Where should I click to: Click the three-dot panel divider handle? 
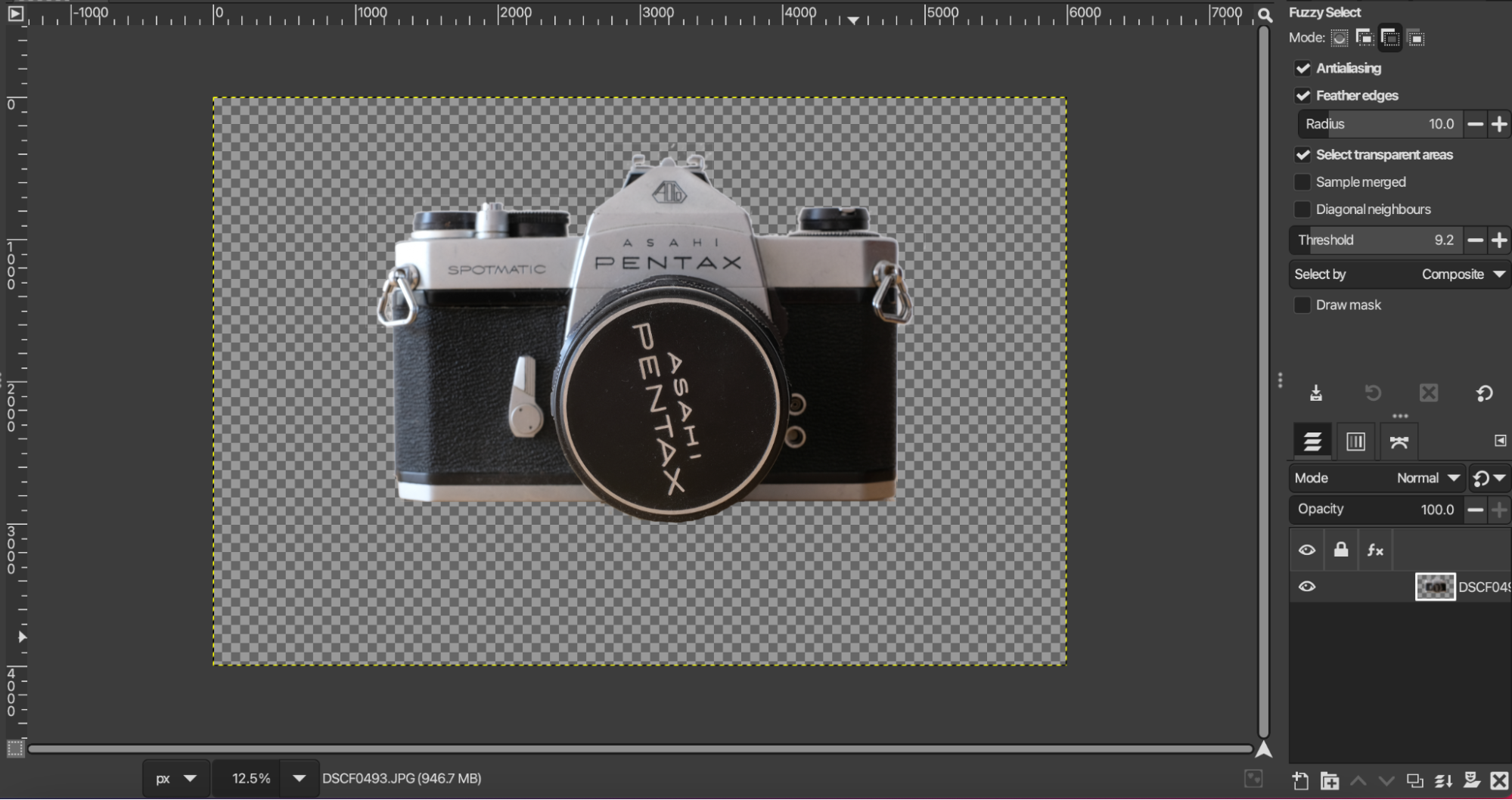coord(1280,380)
